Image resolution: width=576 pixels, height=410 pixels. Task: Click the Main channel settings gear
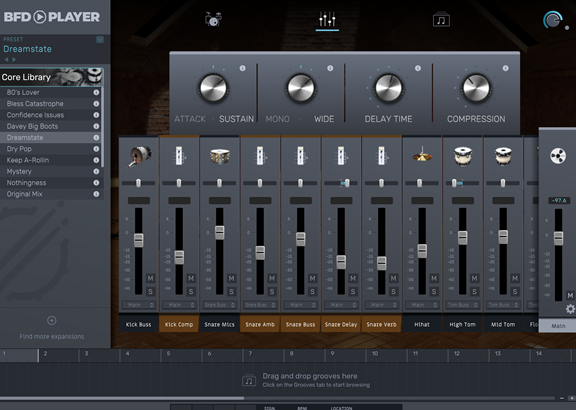570,309
